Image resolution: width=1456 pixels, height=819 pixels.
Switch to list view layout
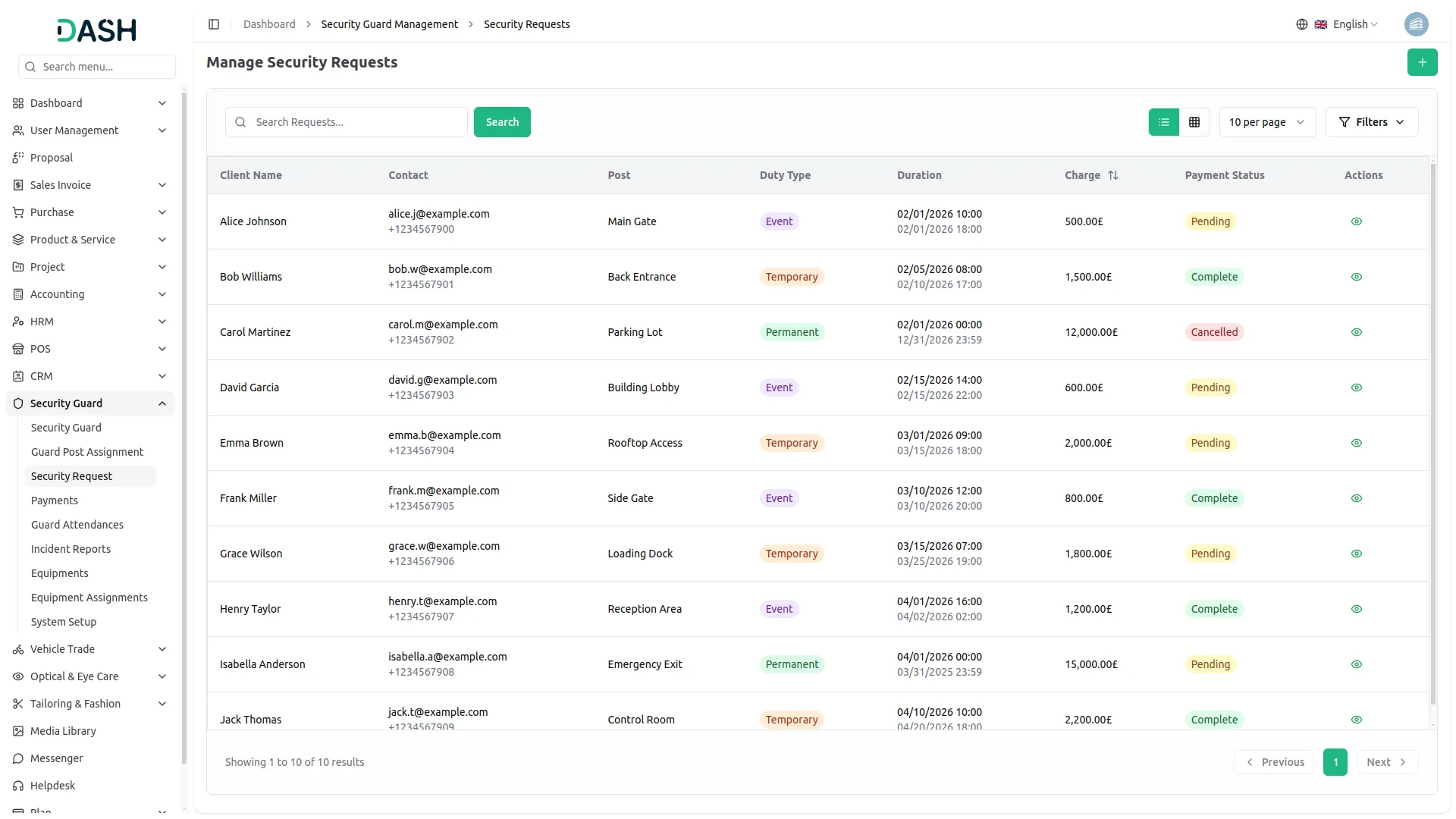pyautogui.click(x=1163, y=122)
